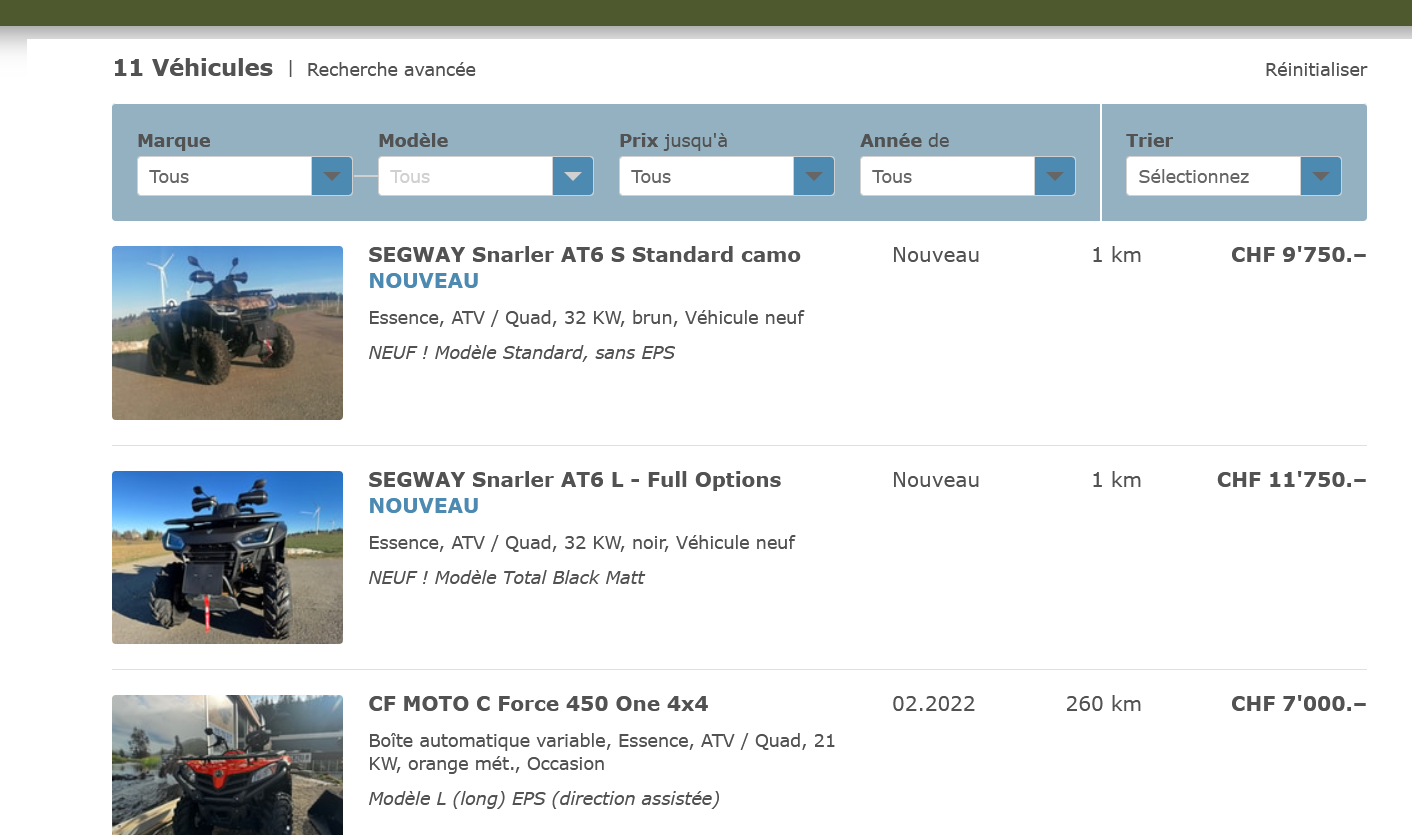This screenshot has height=835, width=1412.
Task: Click the Marque dropdown arrow button
Action: 332,176
